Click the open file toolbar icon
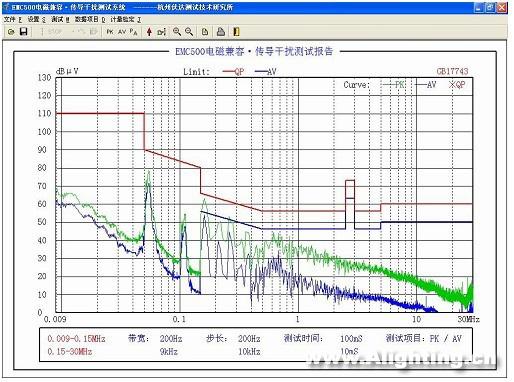The image size is (514, 382). pyautogui.click(x=11, y=32)
